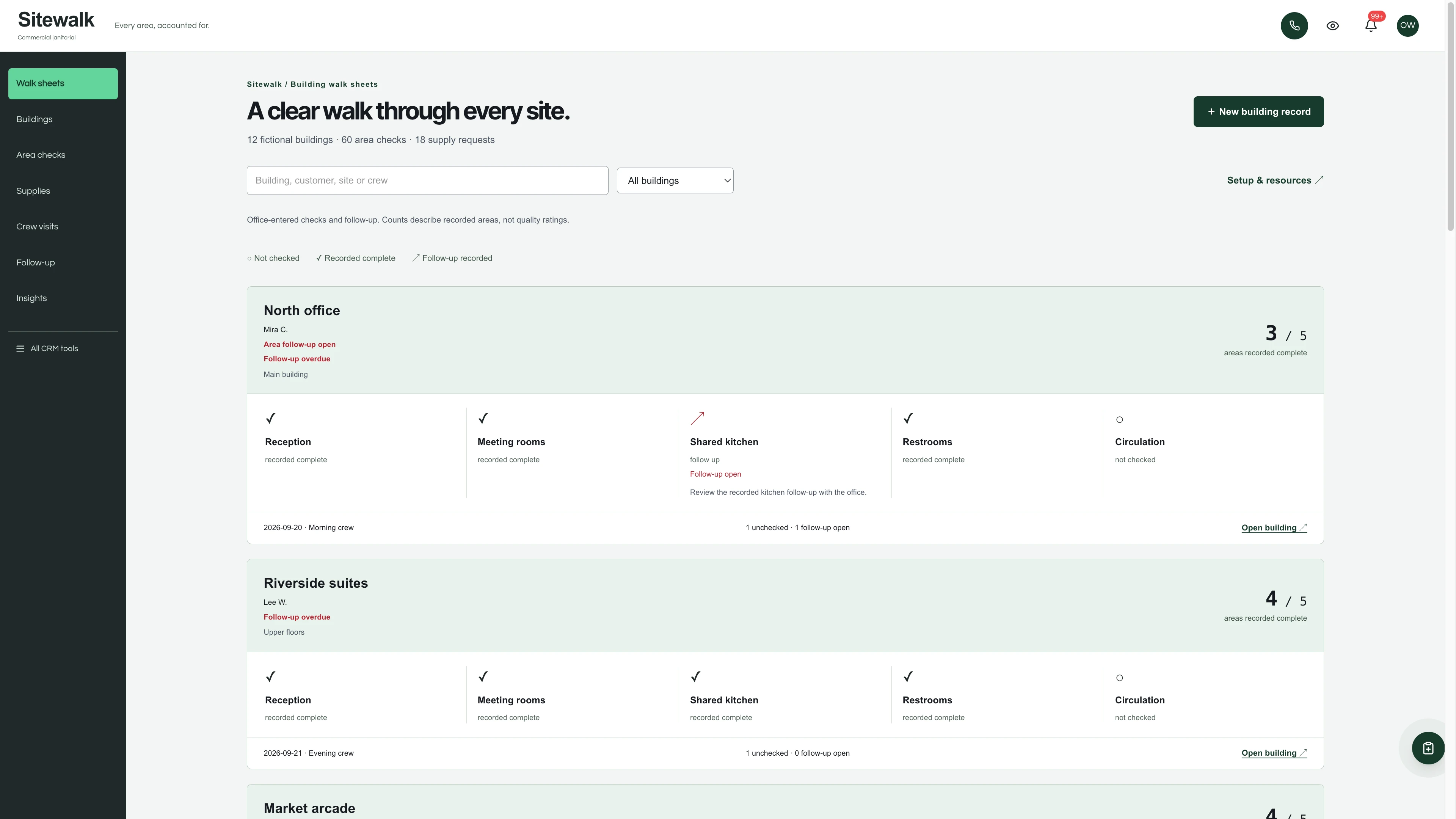
Task: Open building link for North office
Action: point(1274,528)
